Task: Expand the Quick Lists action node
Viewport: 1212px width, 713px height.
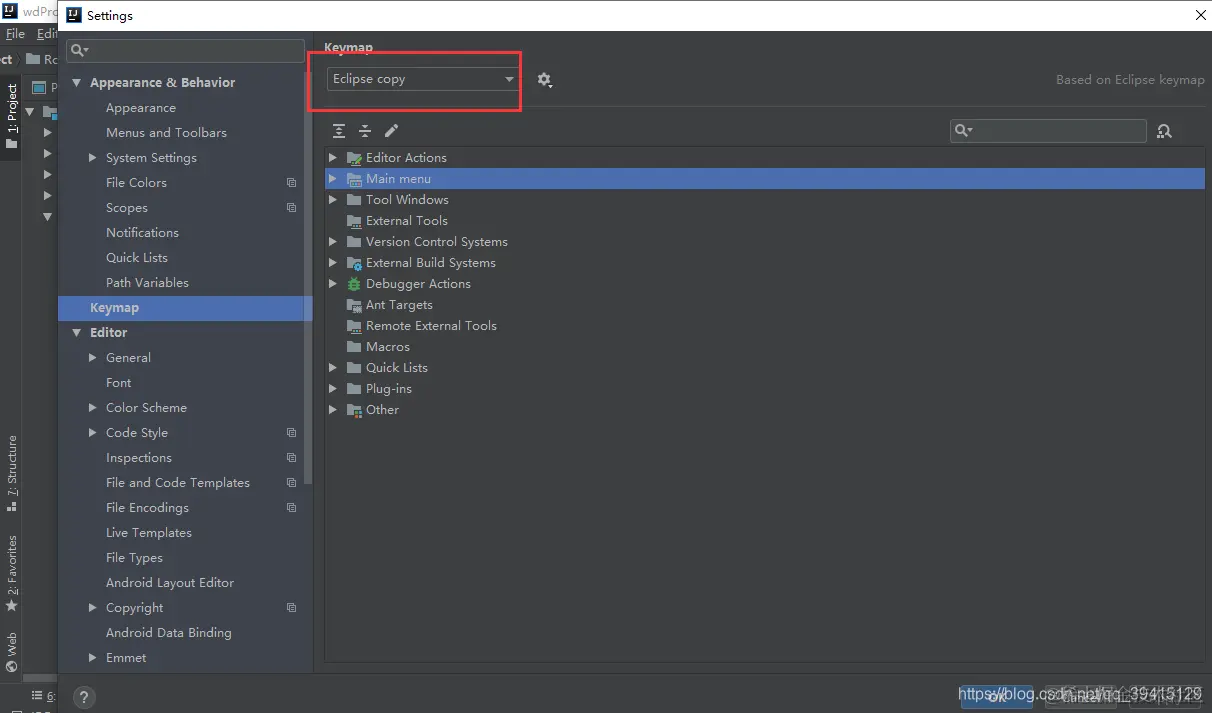Action: click(333, 368)
